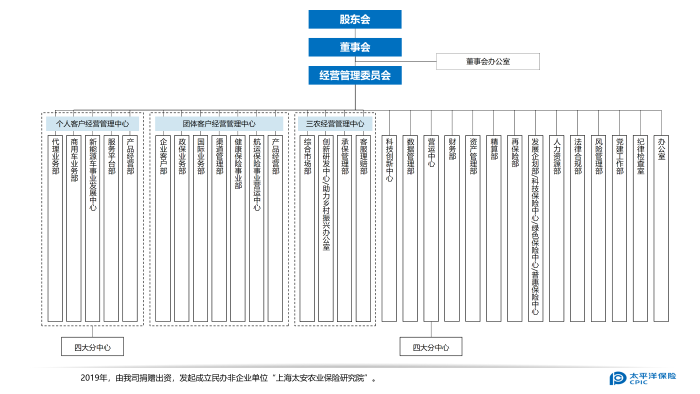Image resolution: width=700 pixels, height=394 pixels.
Task: Click the 精算部 column
Action: tap(494, 228)
